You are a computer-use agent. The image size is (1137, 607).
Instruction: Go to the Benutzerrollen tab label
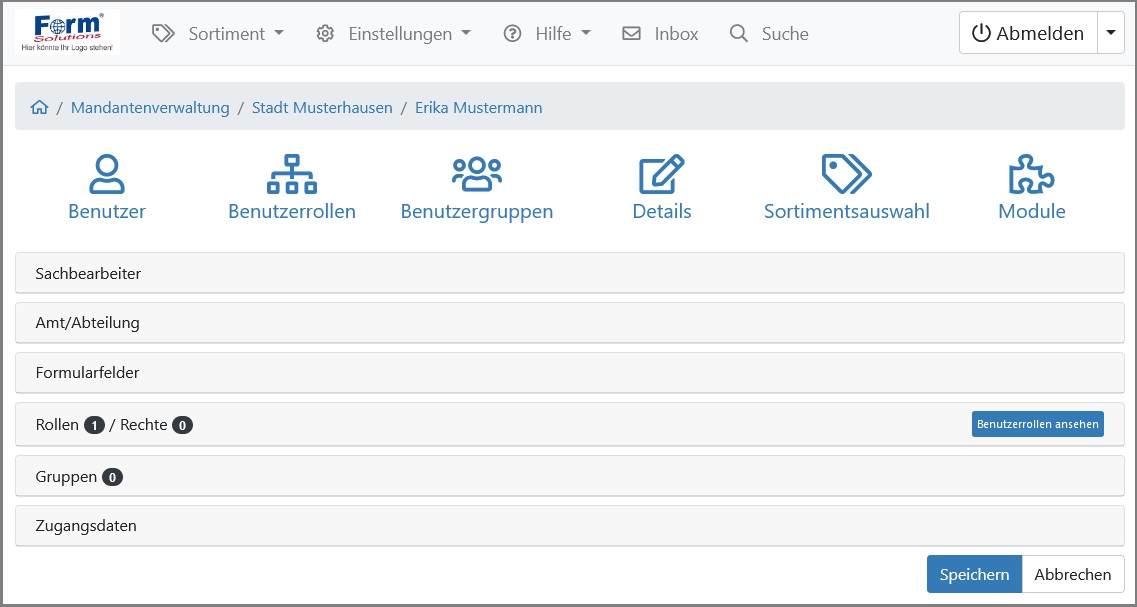tap(292, 212)
